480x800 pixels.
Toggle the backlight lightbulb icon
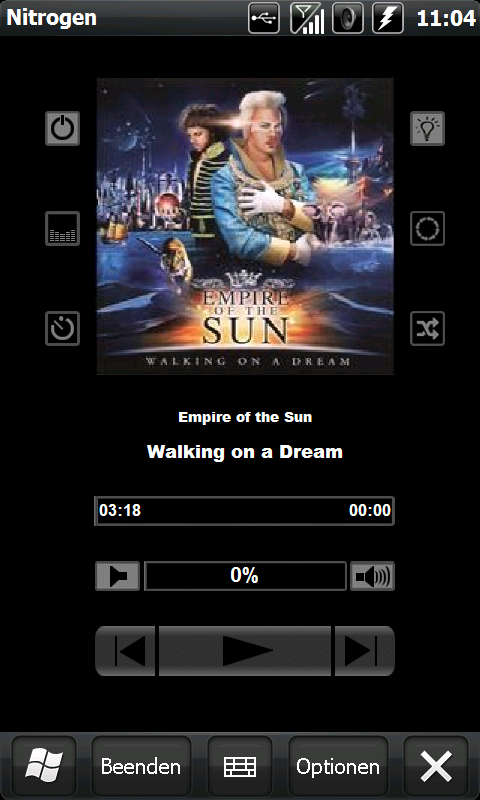[427, 129]
